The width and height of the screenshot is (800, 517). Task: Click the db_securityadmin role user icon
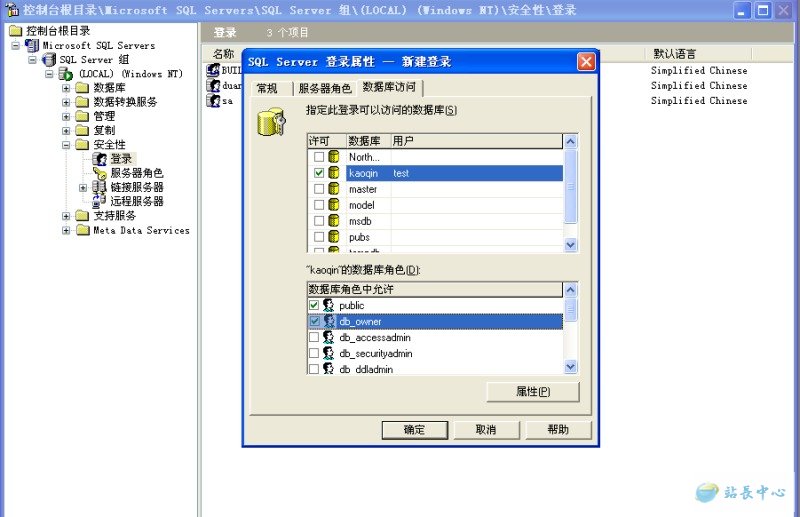coord(329,353)
